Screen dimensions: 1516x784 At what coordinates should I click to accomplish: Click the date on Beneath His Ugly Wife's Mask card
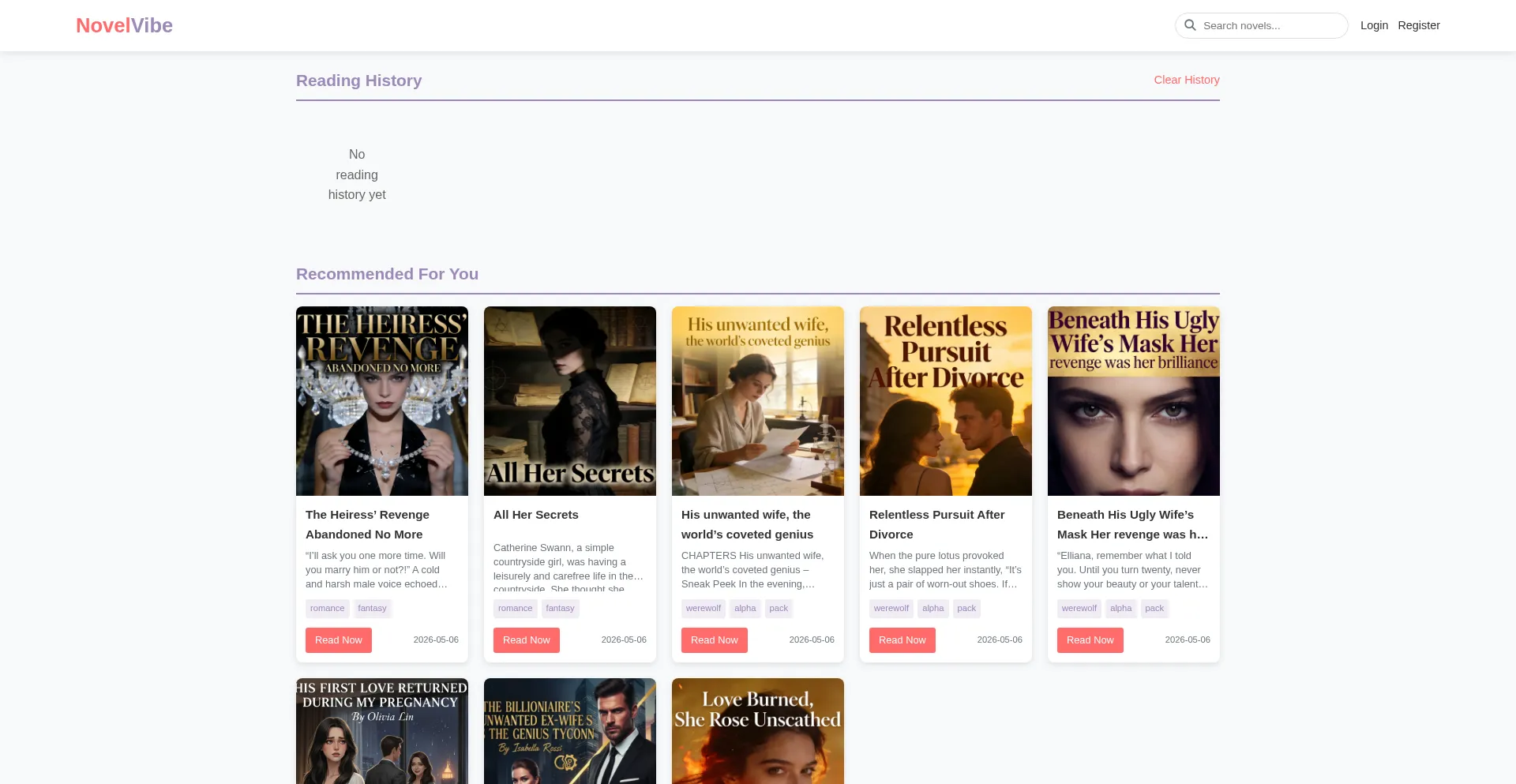coord(1188,640)
